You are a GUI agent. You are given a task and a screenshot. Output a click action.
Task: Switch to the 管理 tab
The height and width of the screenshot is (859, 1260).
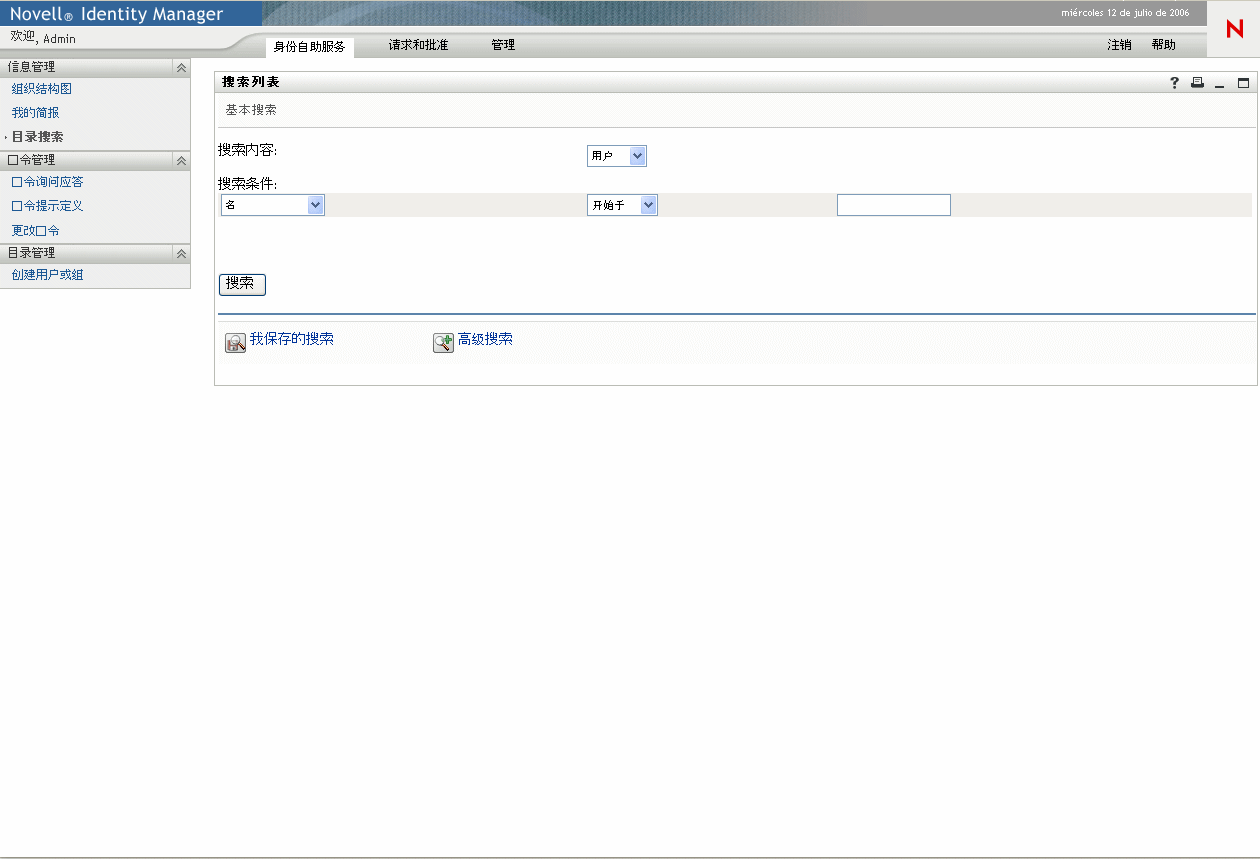[503, 44]
